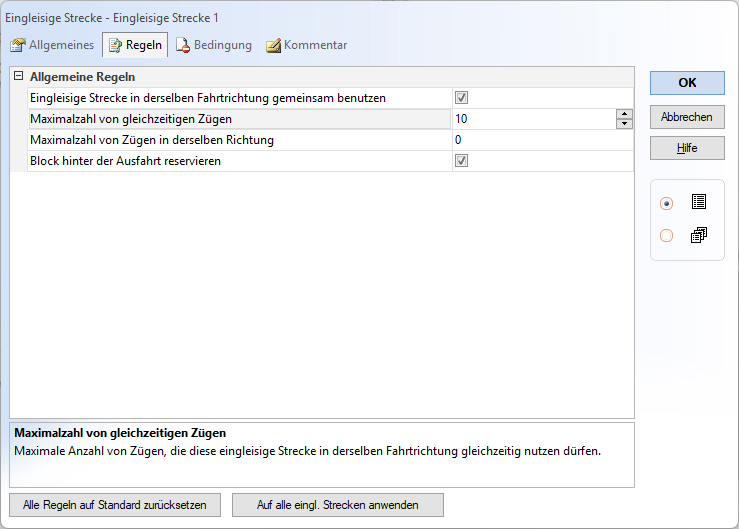The height and width of the screenshot is (529, 739).
Task: Collapse the Allgemeine Regeln section
Action: 18,76
